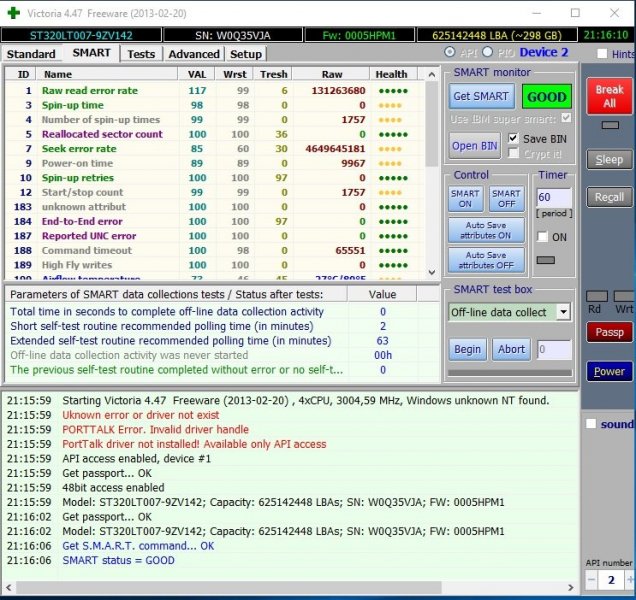Select the Reallocated sector count row
This screenshot has height=600, width=636.
(102, 134)
